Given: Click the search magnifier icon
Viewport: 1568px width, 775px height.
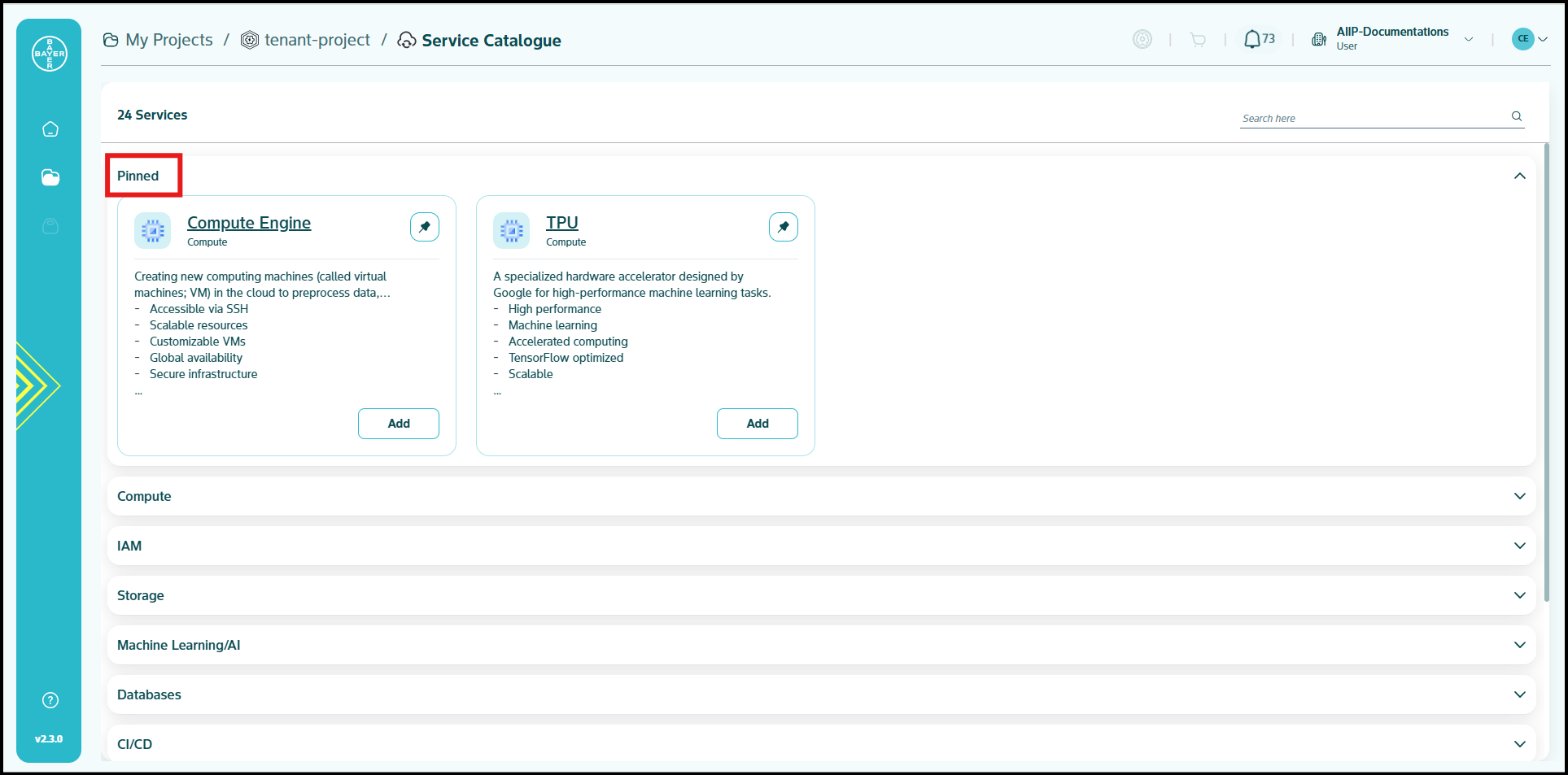Looking at the screenshot, I should 1517,116.
